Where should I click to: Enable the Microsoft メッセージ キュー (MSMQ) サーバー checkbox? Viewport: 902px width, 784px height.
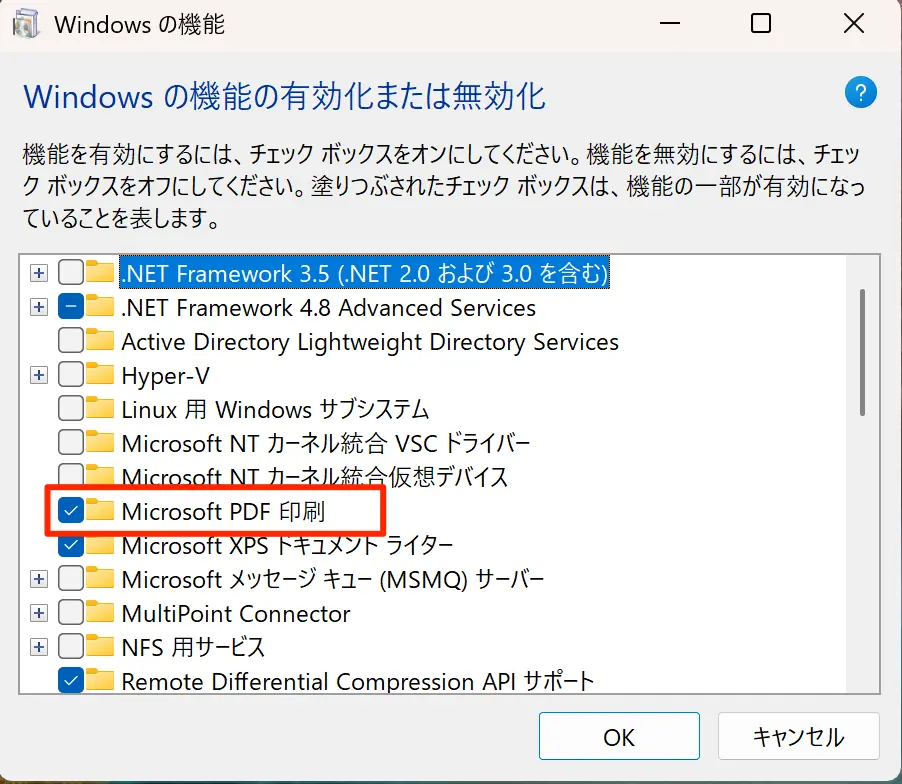71,579
